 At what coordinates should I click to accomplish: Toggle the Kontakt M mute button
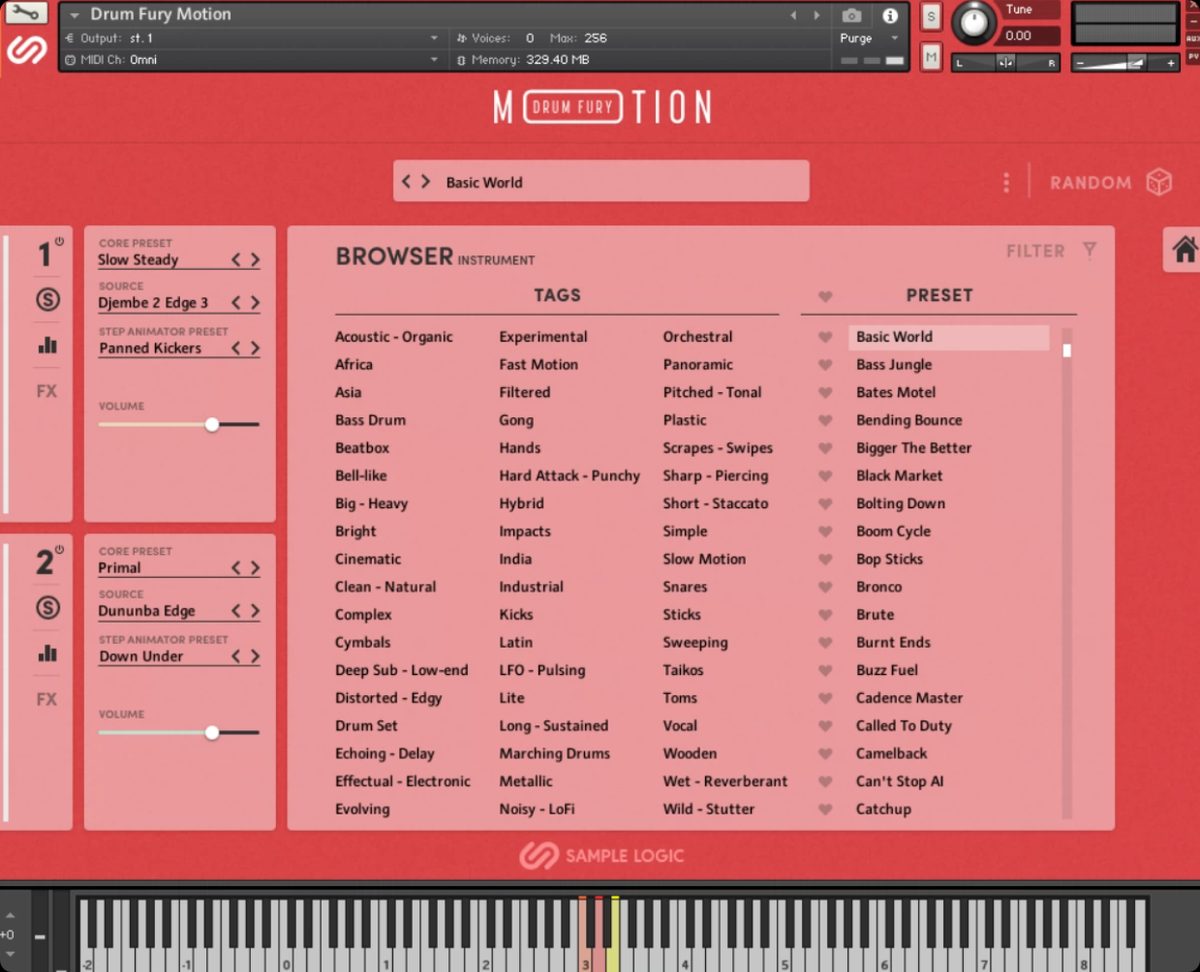(x=931, y=58)
